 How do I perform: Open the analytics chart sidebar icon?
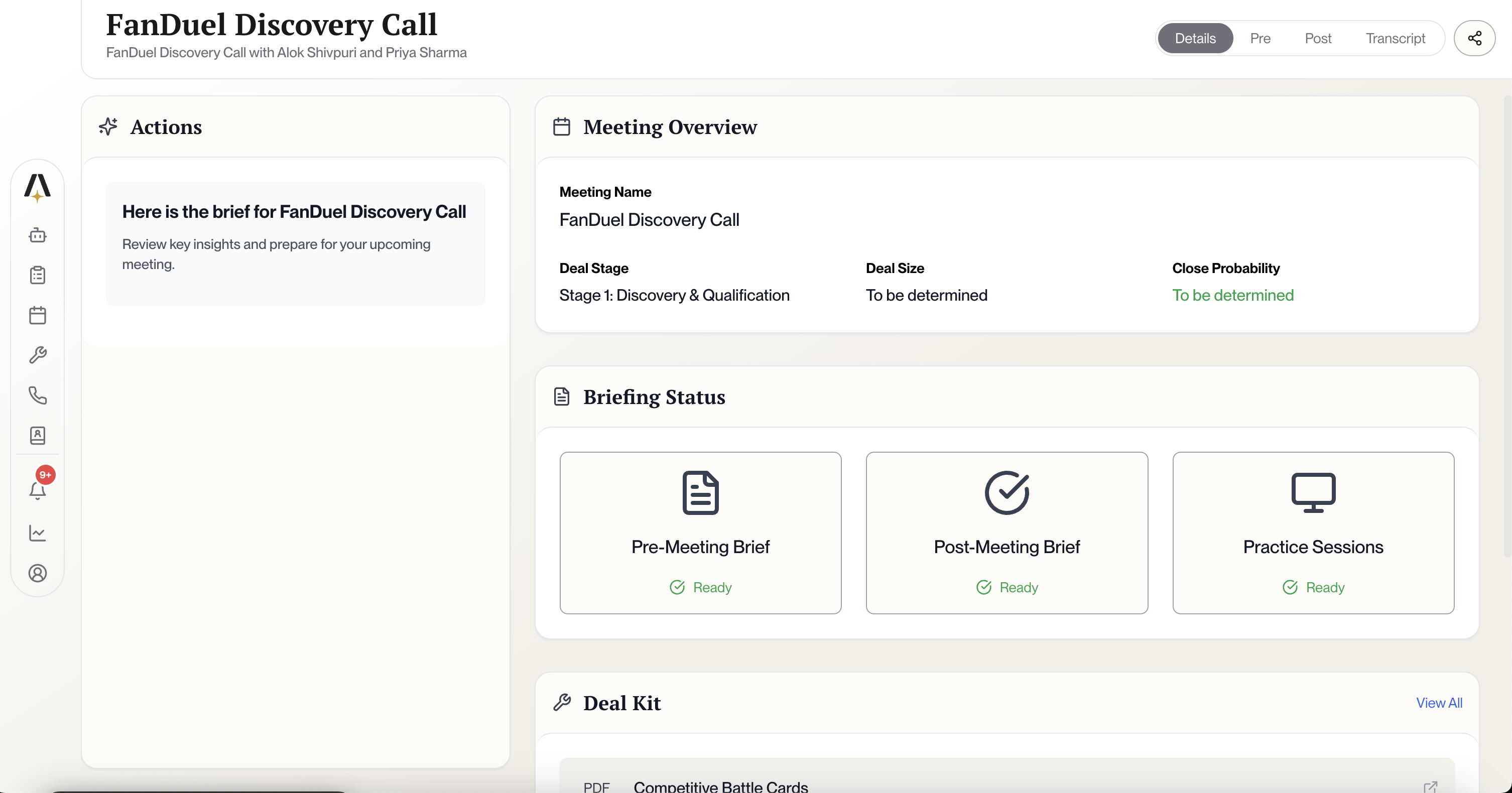click(38, 533)
